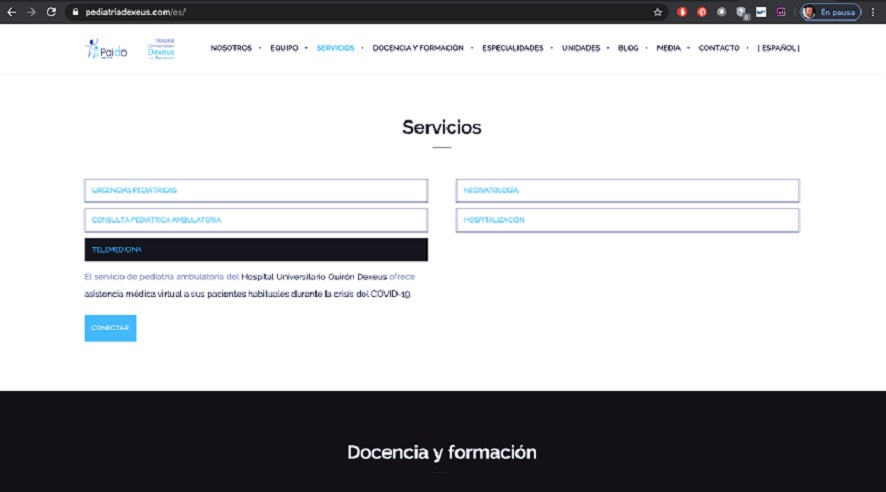Expand the Consulta Pediátrica Ambulatoria section
Image resolution: width=886 pixels, height=492 pixels.
pyautogui.click(x=256, y=220)
